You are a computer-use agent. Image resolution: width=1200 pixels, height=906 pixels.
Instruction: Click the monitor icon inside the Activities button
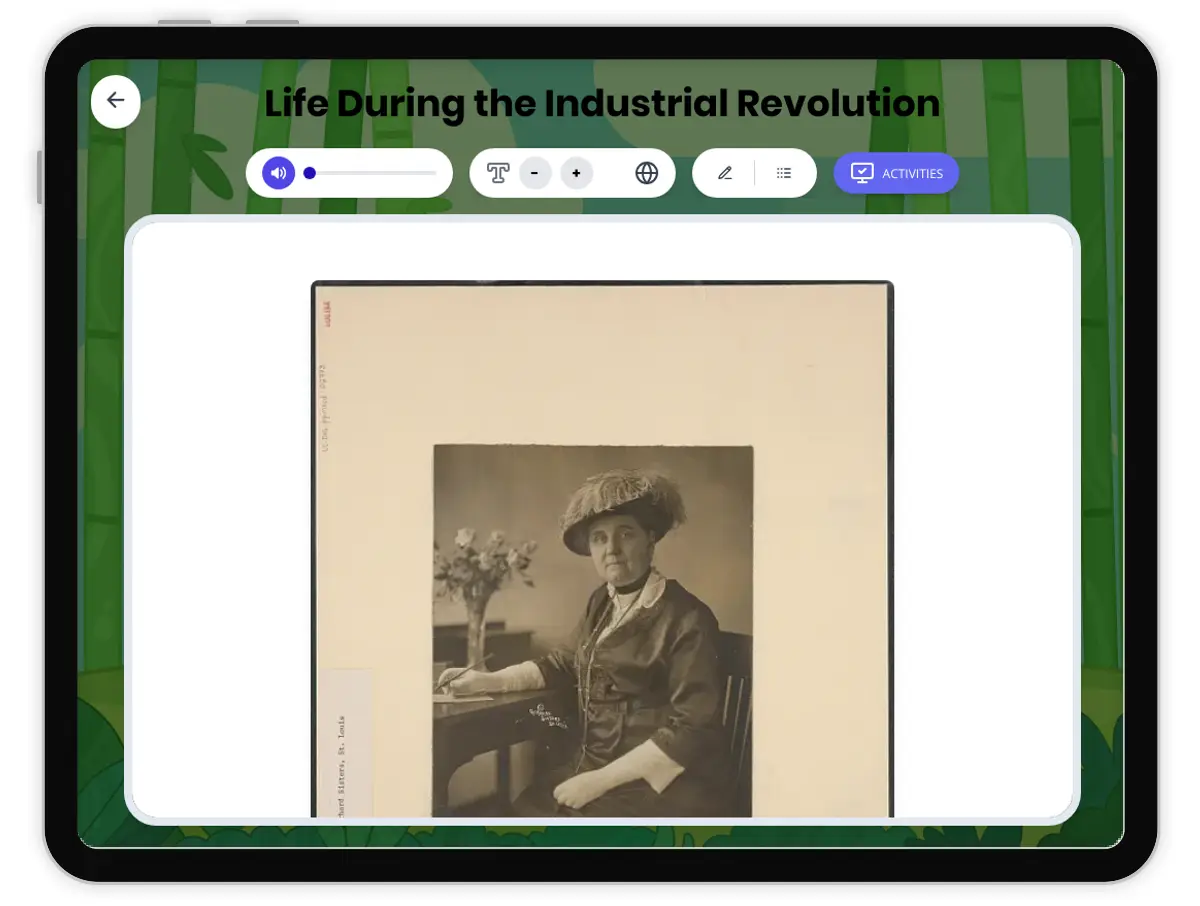pos(863,172)
